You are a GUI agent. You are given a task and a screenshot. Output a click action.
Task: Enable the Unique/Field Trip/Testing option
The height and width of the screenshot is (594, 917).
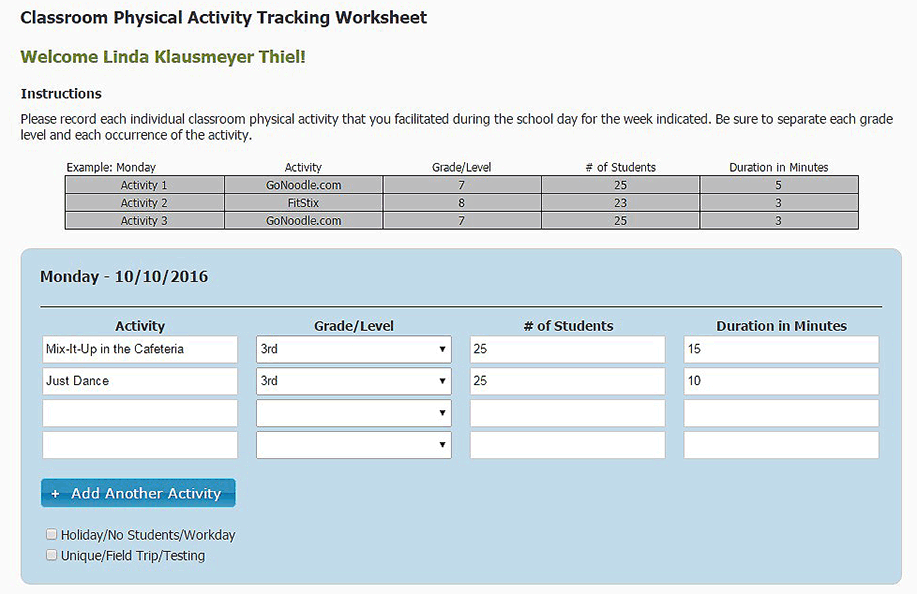[x=51, y=554]
